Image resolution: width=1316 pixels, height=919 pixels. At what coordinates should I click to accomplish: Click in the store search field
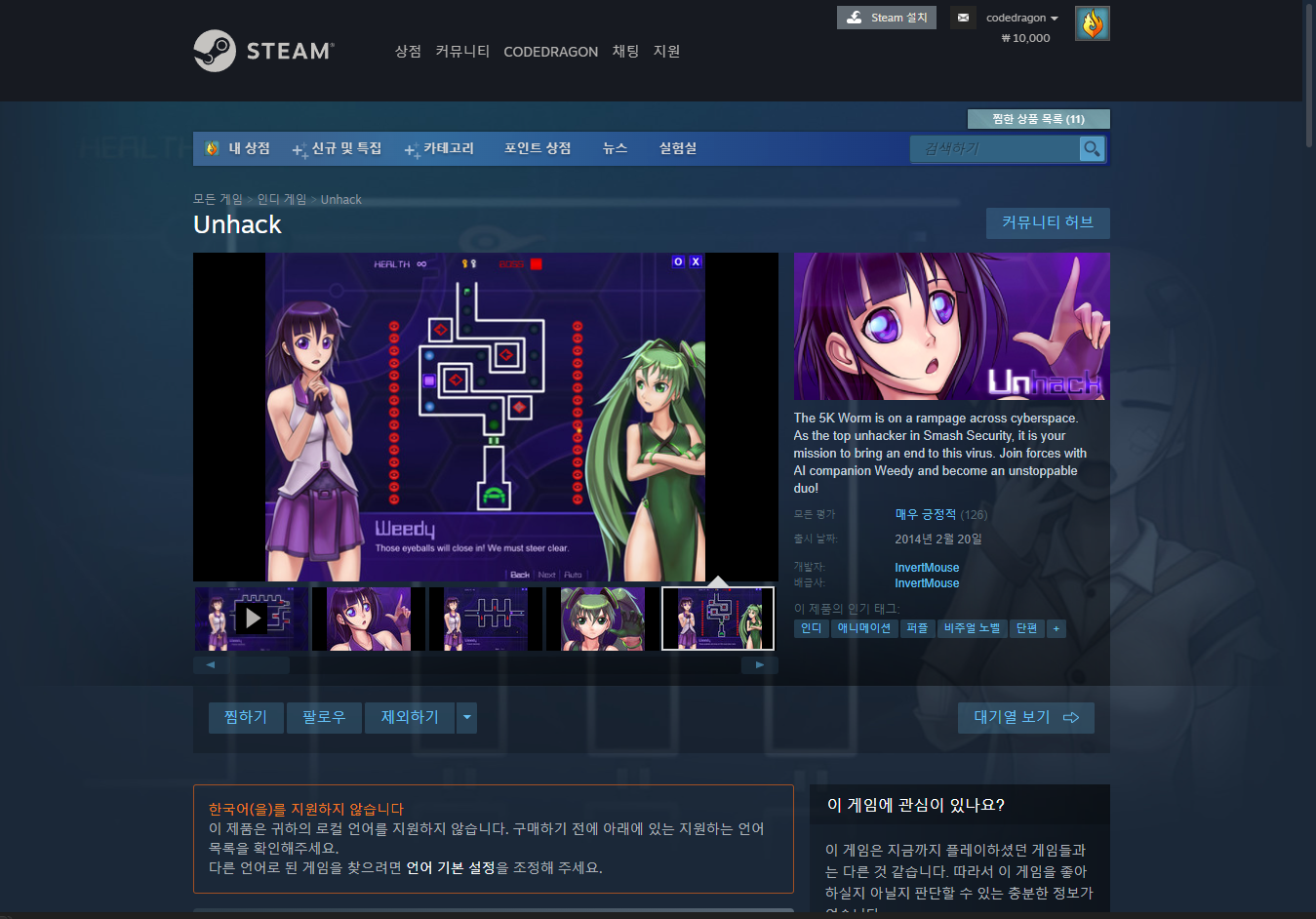[995, 148]
